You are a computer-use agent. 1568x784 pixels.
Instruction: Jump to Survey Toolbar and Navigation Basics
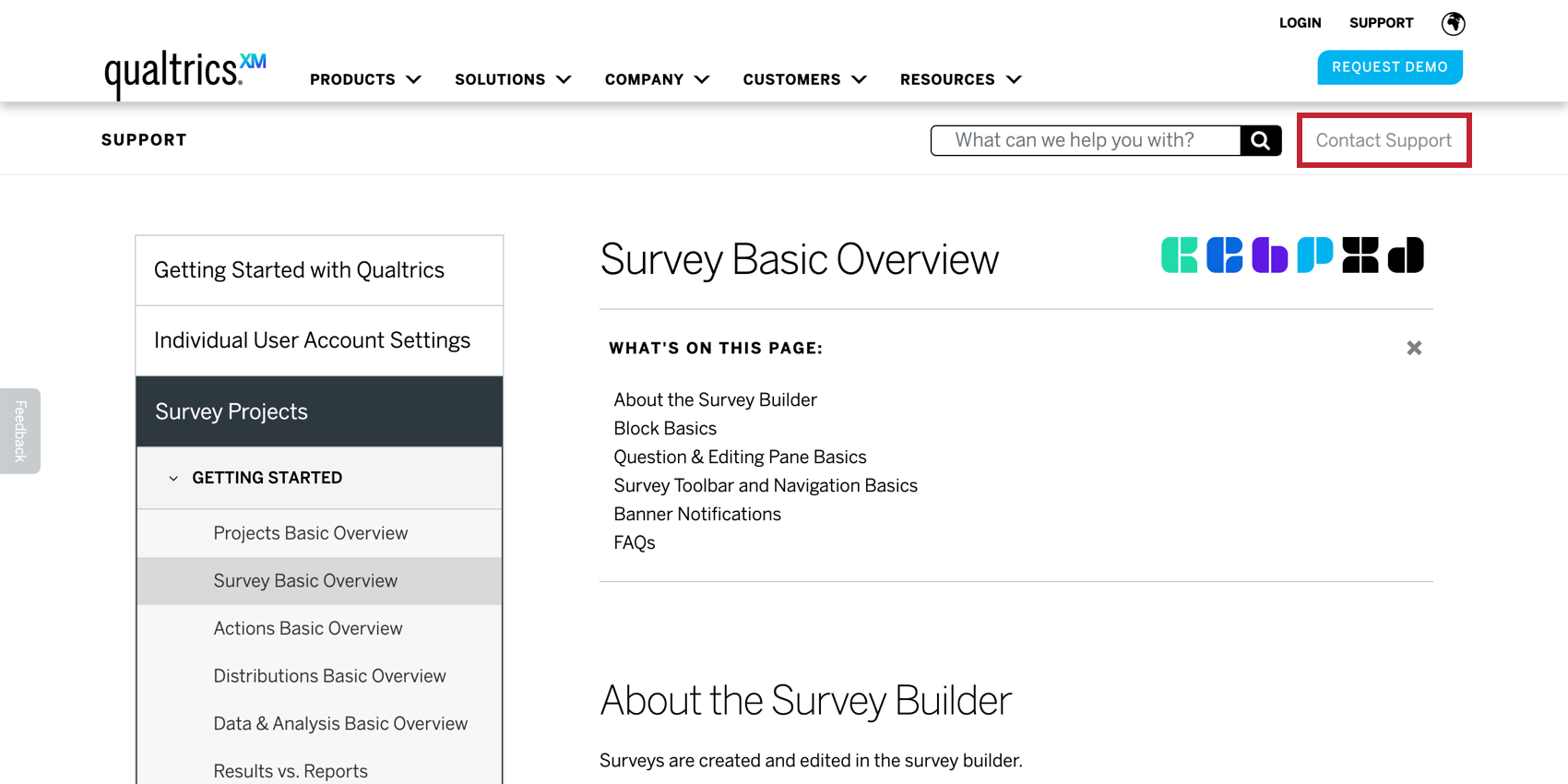coord(766,485)
